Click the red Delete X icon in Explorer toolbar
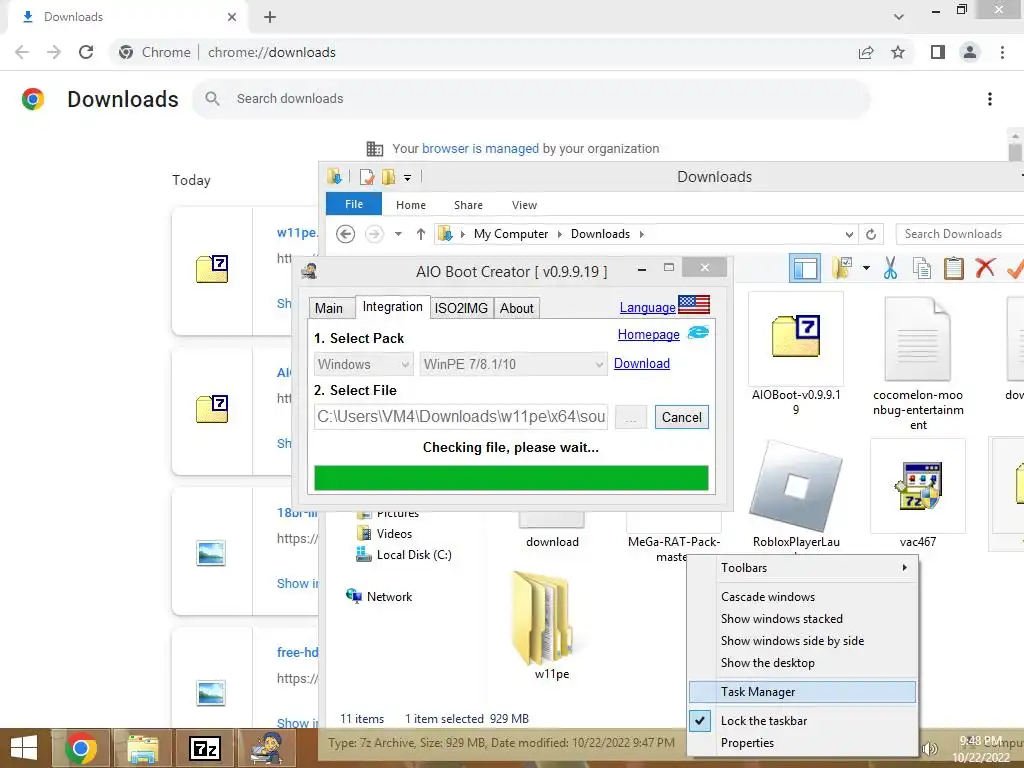 [985, 267]
